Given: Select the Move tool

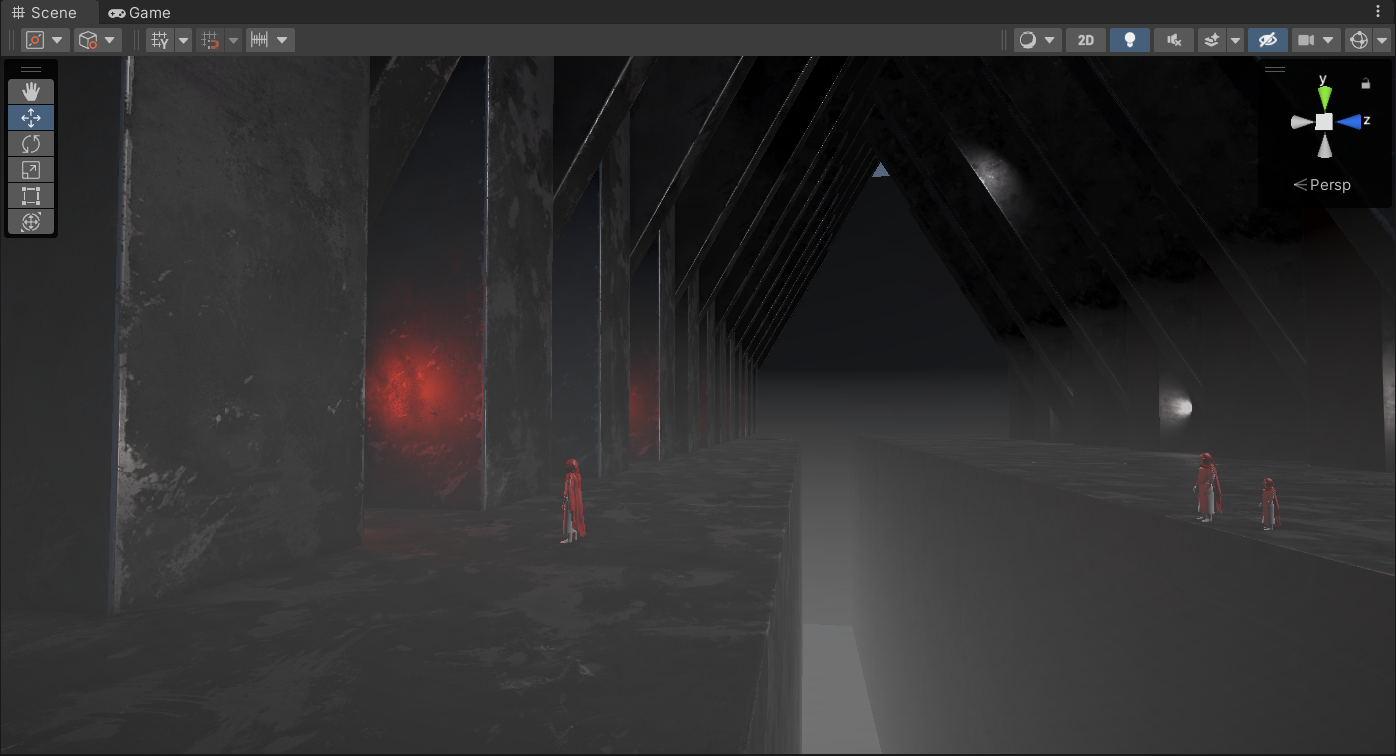Looking at the screenshot, I should [x=31, y=118].
